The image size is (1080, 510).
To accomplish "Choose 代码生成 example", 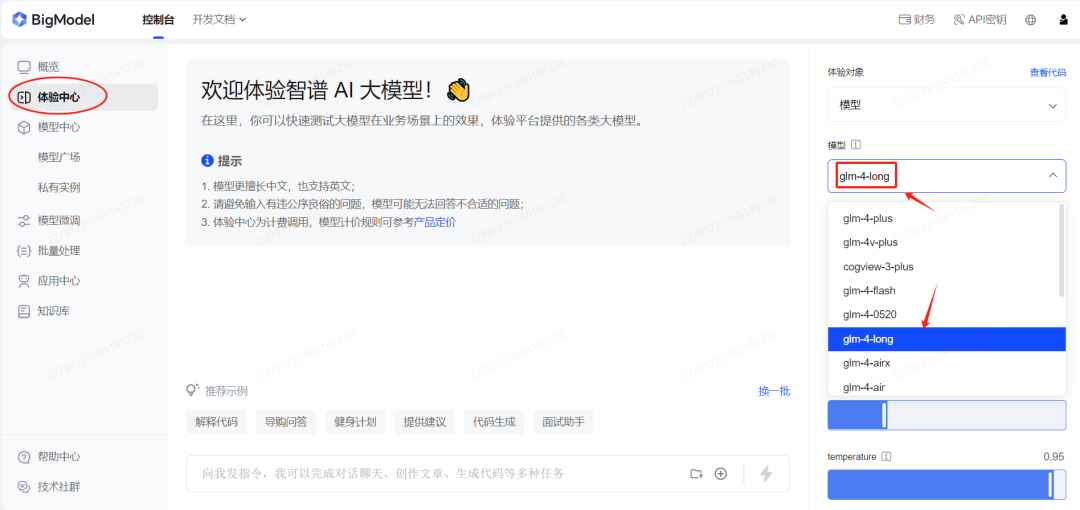I will 494,422.
